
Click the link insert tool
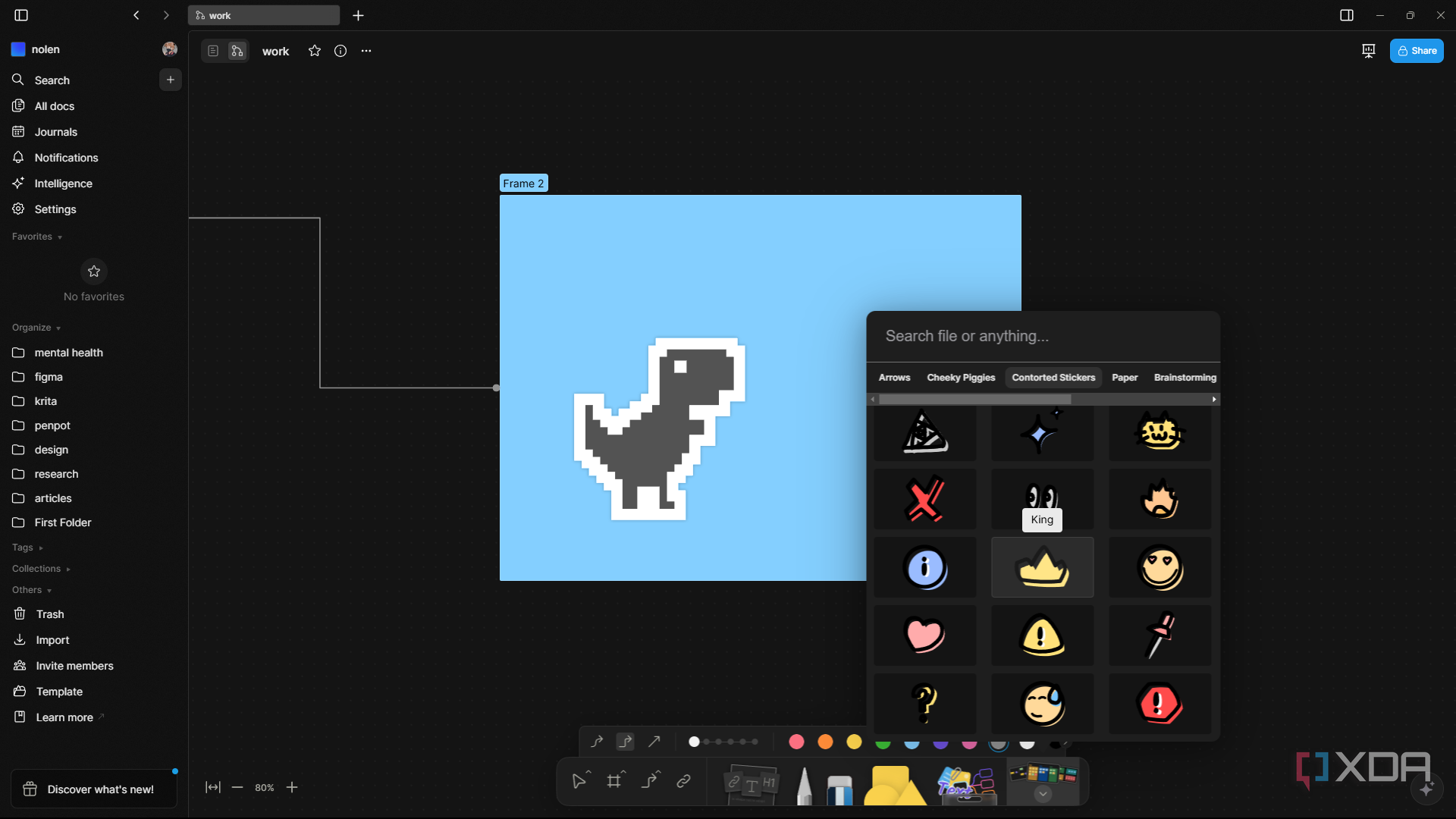pos(683,780)
